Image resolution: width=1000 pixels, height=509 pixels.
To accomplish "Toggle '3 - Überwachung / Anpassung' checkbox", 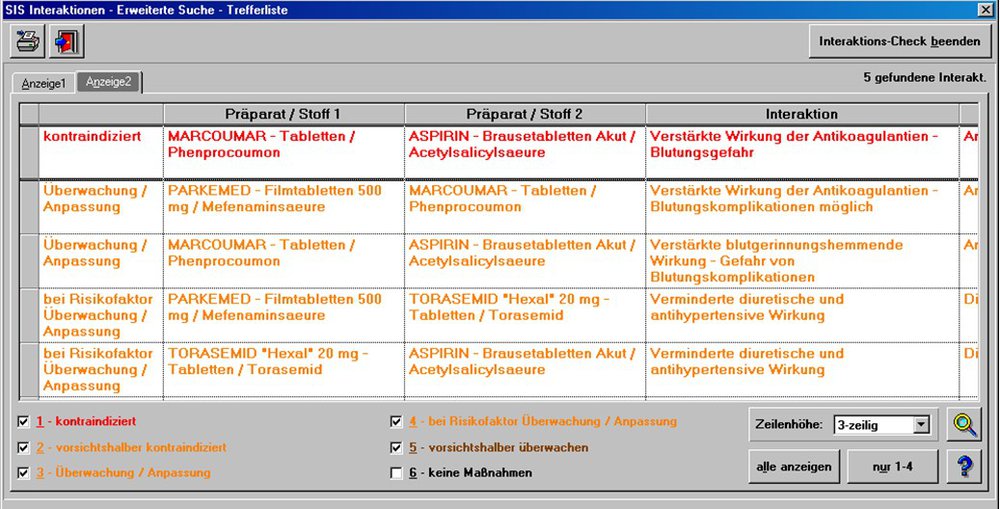I will (24, 473).
